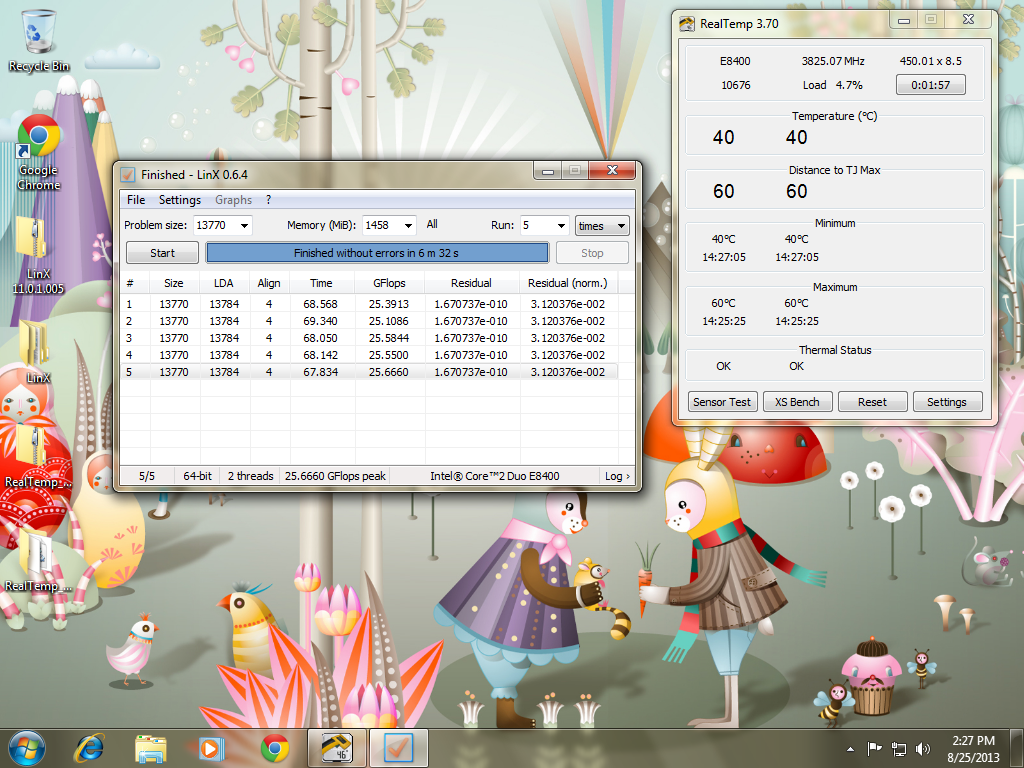Select the row with time 67.834
1024x768 pixels.
tap(369, 372)
